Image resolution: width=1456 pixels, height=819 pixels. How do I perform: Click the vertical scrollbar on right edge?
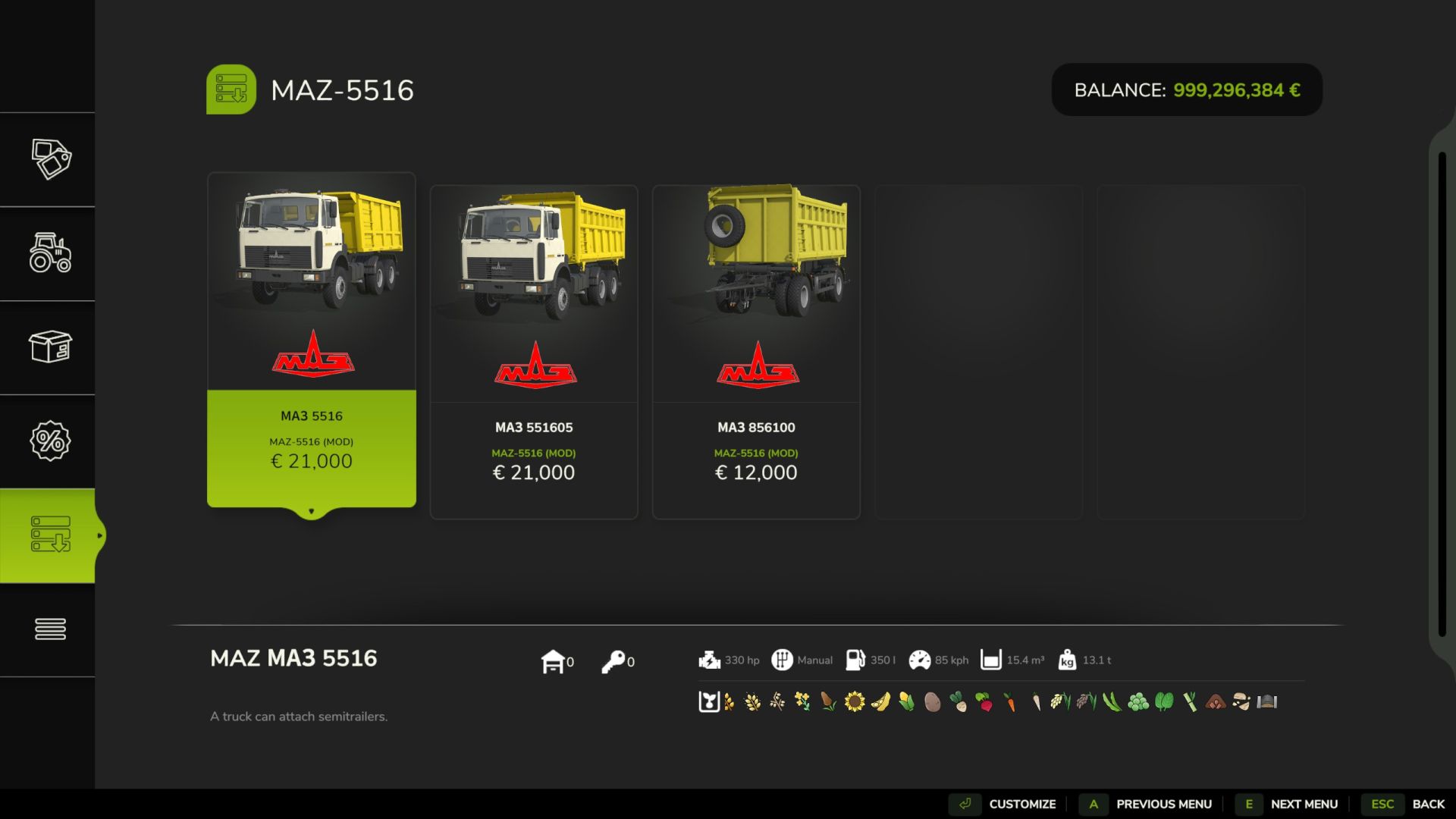point(1442,394)
